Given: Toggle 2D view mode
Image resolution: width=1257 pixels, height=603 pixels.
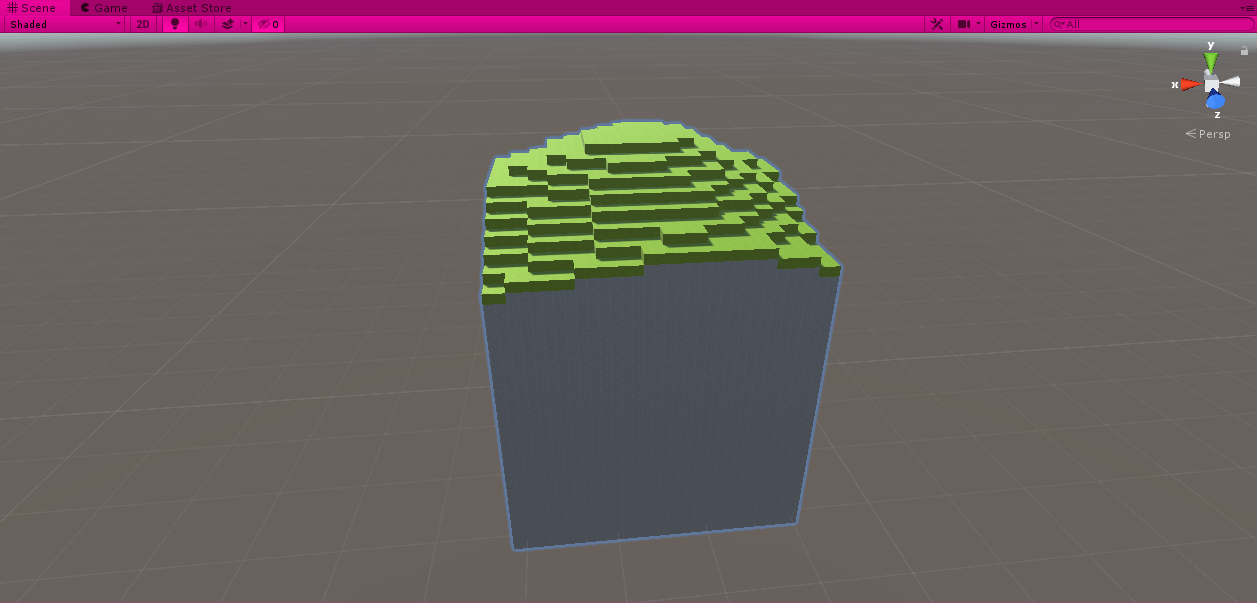Looking at the screenshot, I should pyautogui.click(x=144, y=24).
